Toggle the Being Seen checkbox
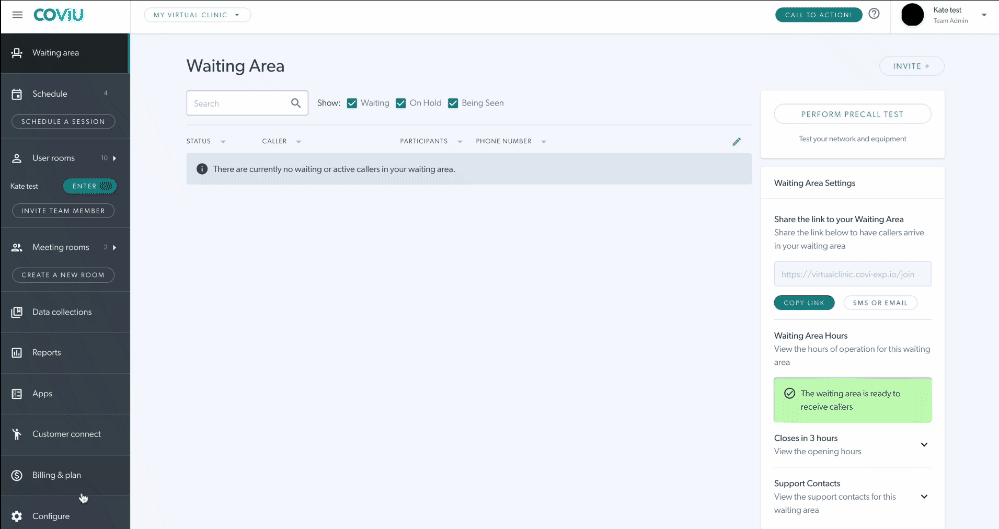This screenshot has height=529, width=999. pyautogui.click(x=453, y=103)
